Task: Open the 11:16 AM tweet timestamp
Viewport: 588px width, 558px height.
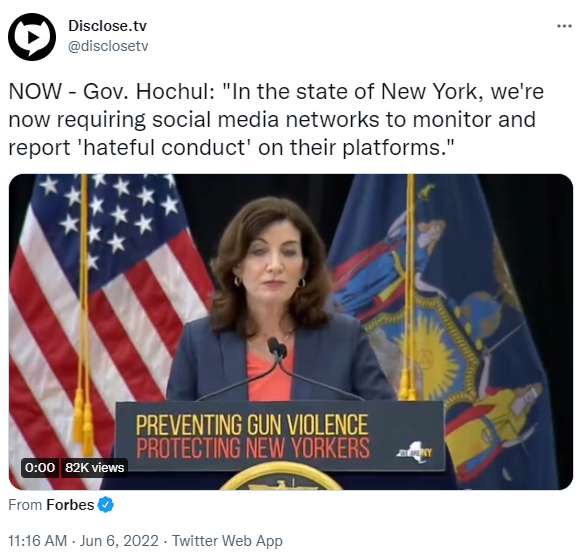Action: coord(38,541)
